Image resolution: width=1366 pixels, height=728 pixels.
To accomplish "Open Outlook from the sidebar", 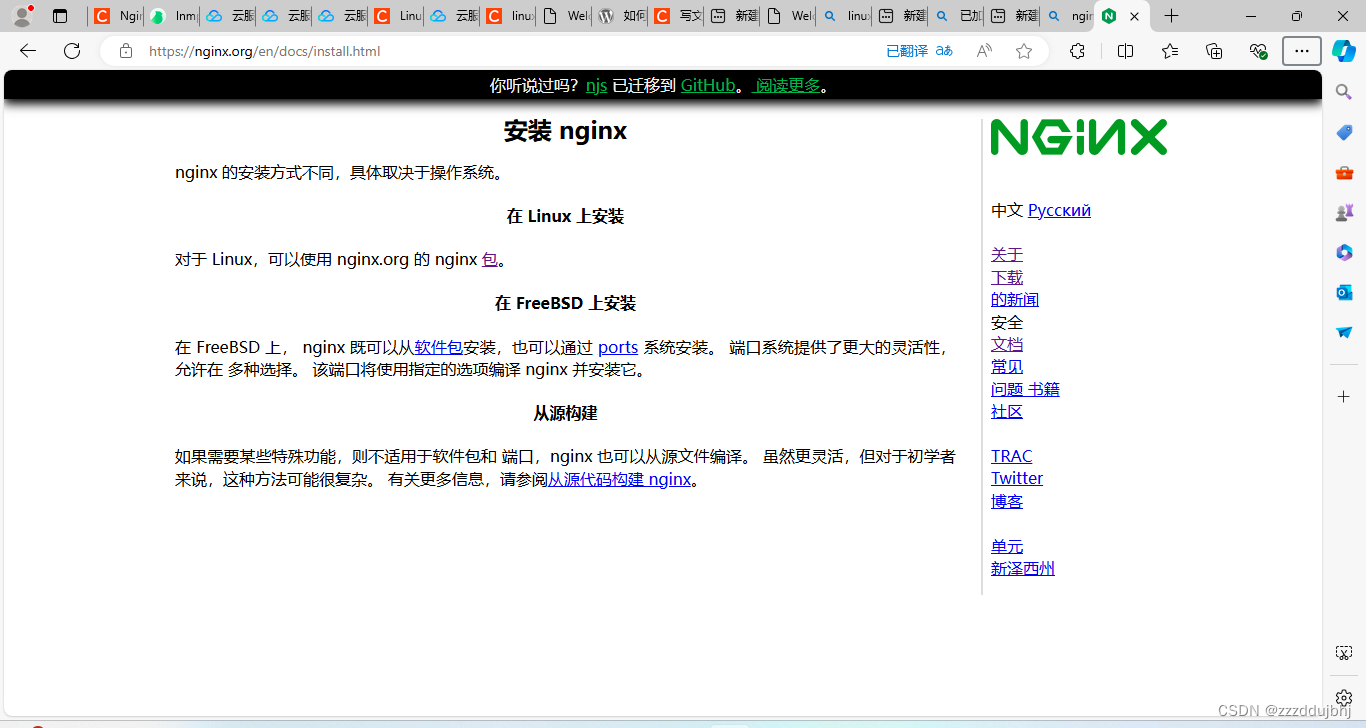I will tap(1343, 292).
